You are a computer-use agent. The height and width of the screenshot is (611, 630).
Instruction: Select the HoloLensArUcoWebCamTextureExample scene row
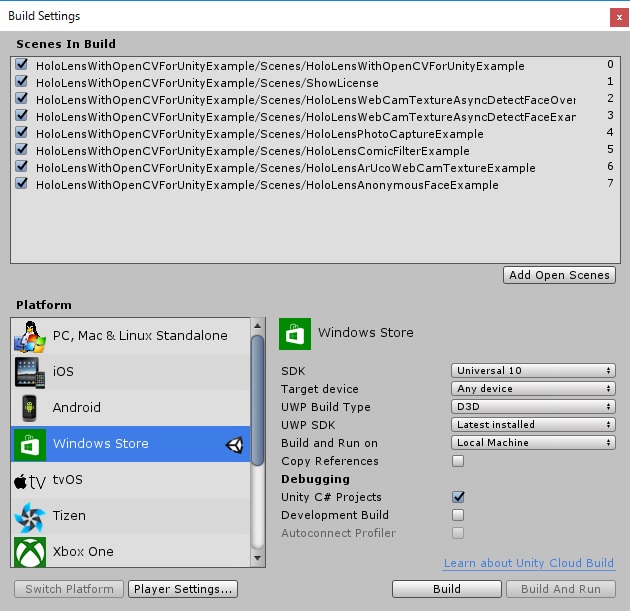click(x=315, y=168)
